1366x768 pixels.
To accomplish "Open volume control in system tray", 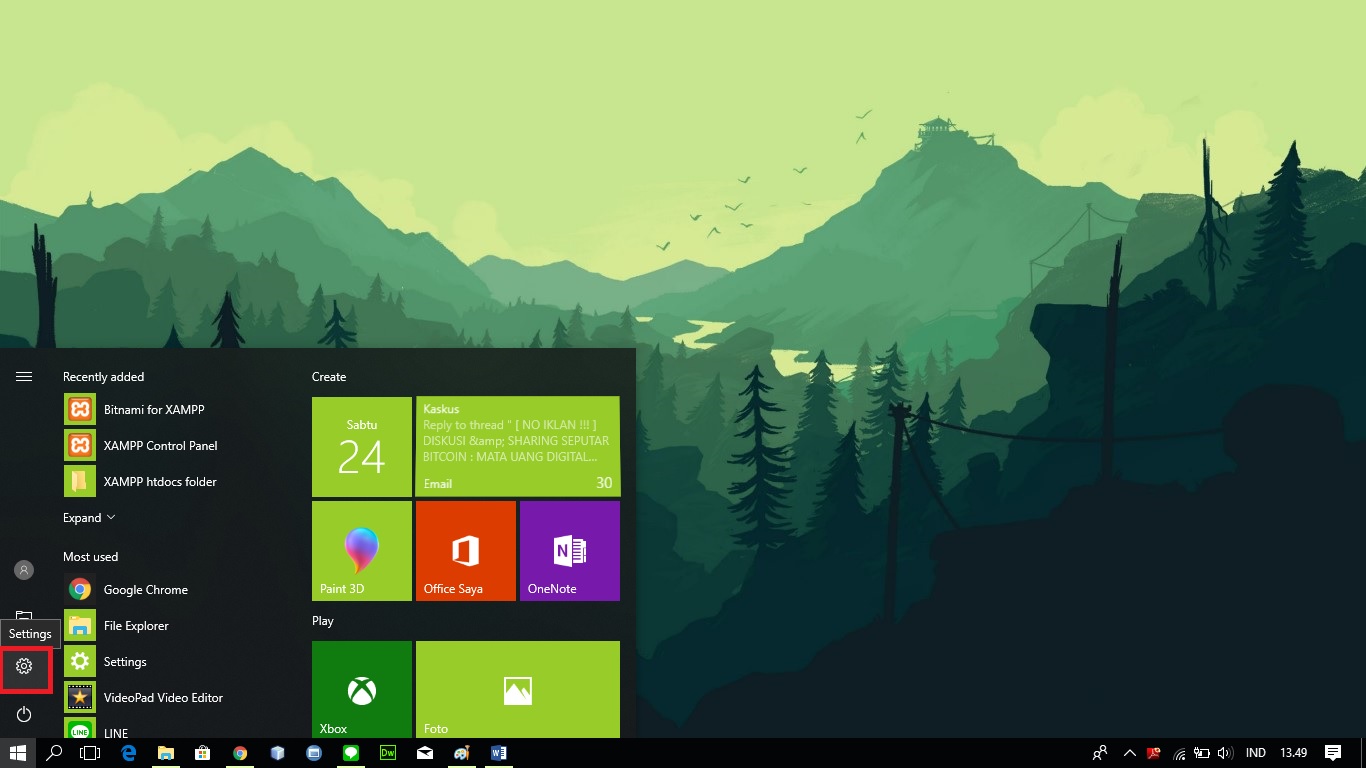I will click(1225, 753).
